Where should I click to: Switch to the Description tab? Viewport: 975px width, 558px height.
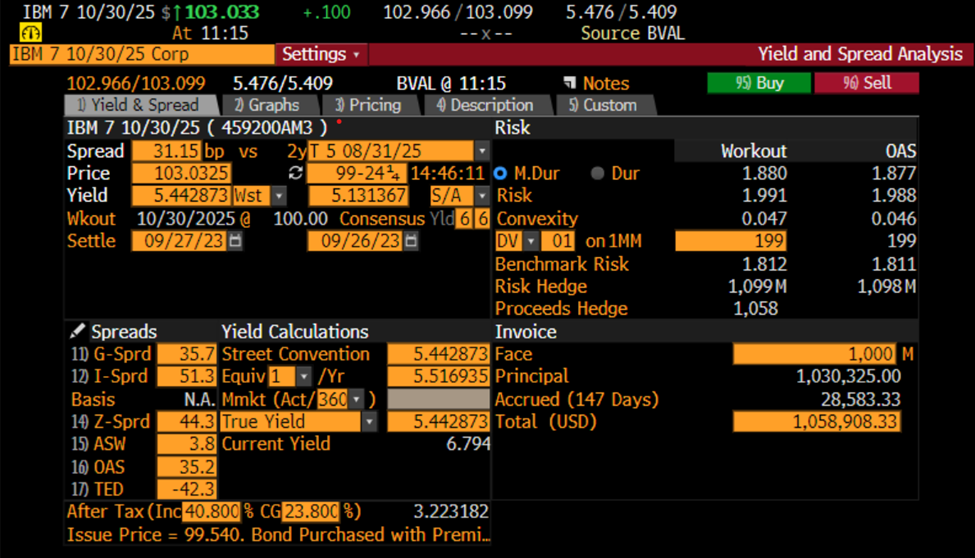[x=487, y=105]
